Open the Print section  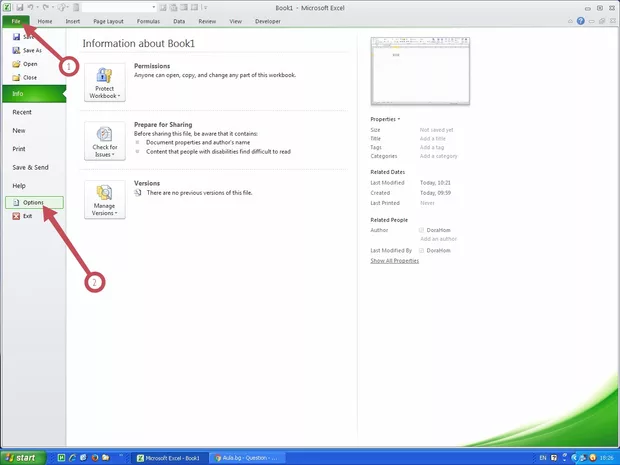point(19,149)
